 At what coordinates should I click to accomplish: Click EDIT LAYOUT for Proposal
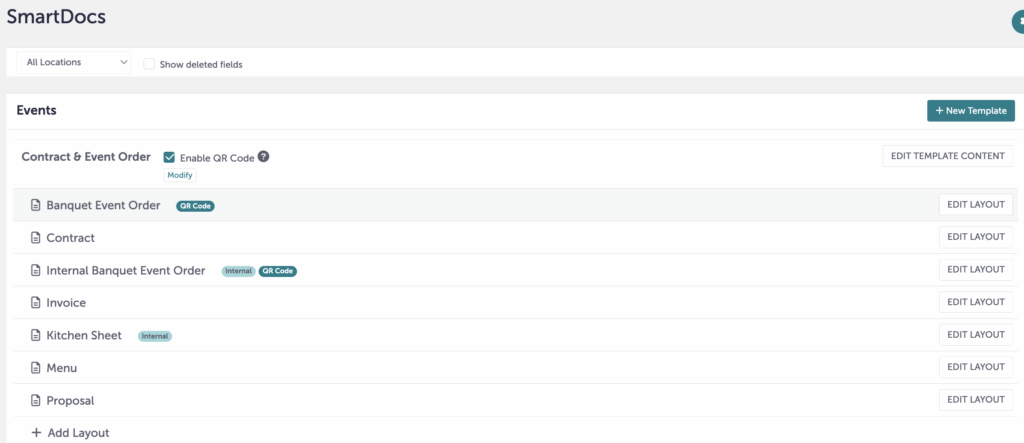(x=976, y=399)
